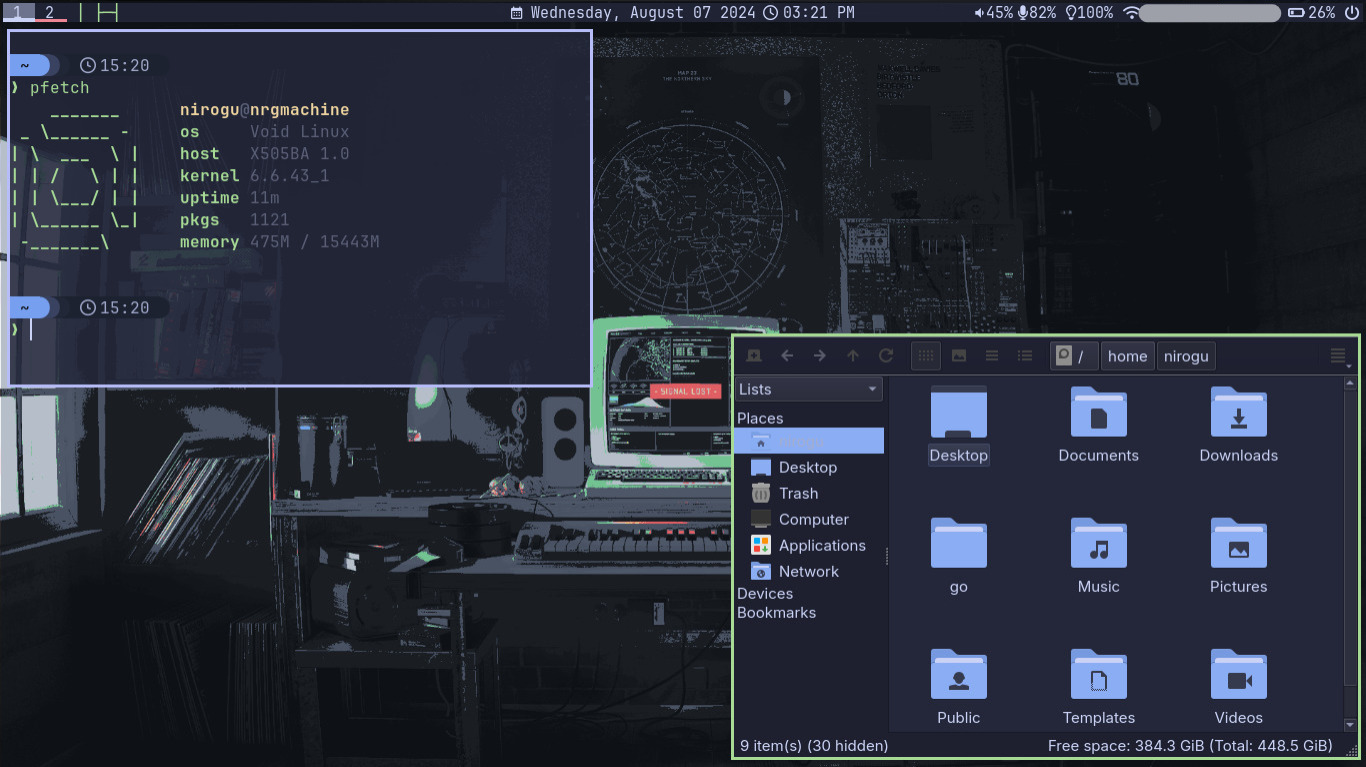1366x767 pixels.
Task: Switch to detailed list view
Action: pyautogui.click(x=1025, y=356)
